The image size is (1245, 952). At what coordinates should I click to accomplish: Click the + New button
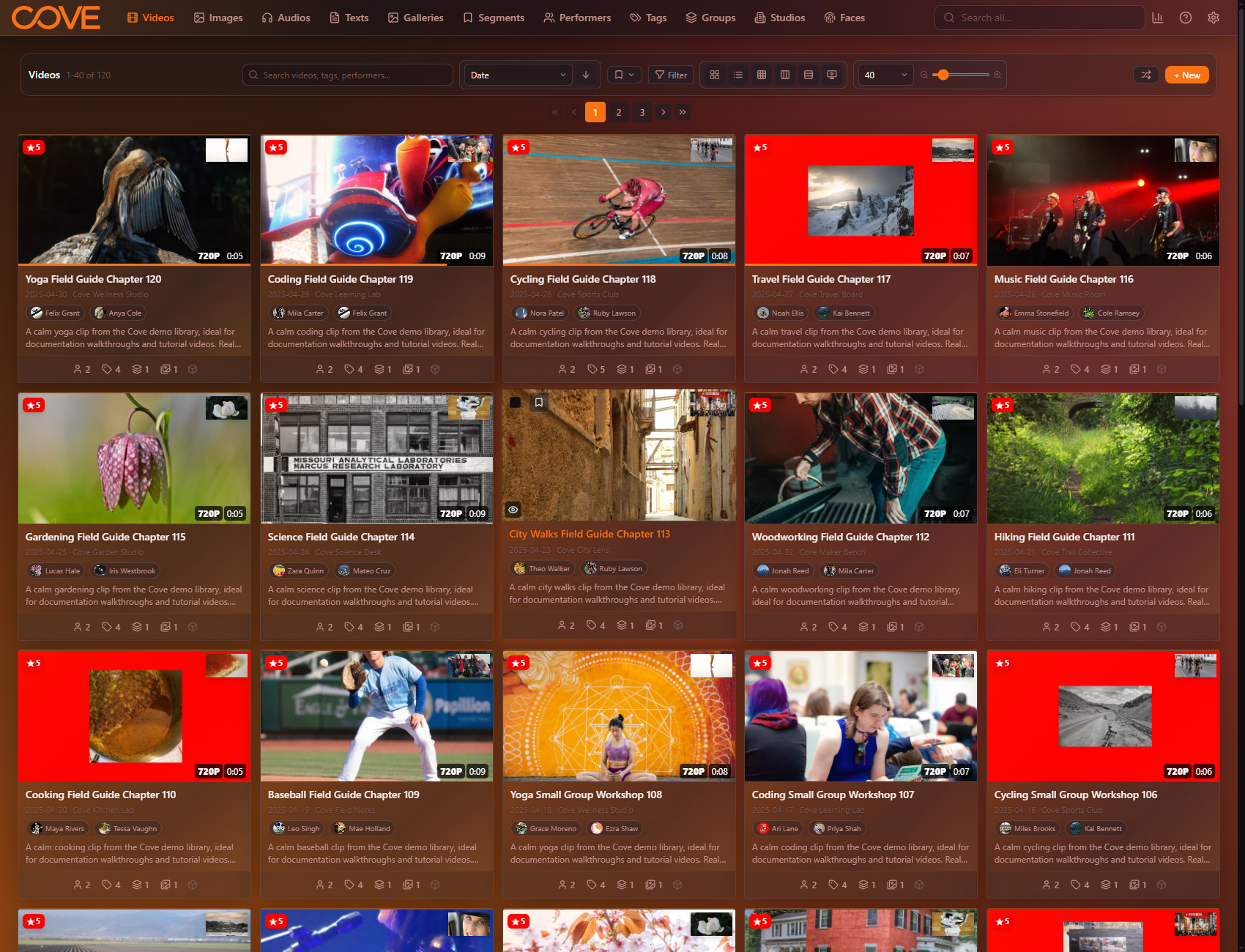(x=1186, y=75)
